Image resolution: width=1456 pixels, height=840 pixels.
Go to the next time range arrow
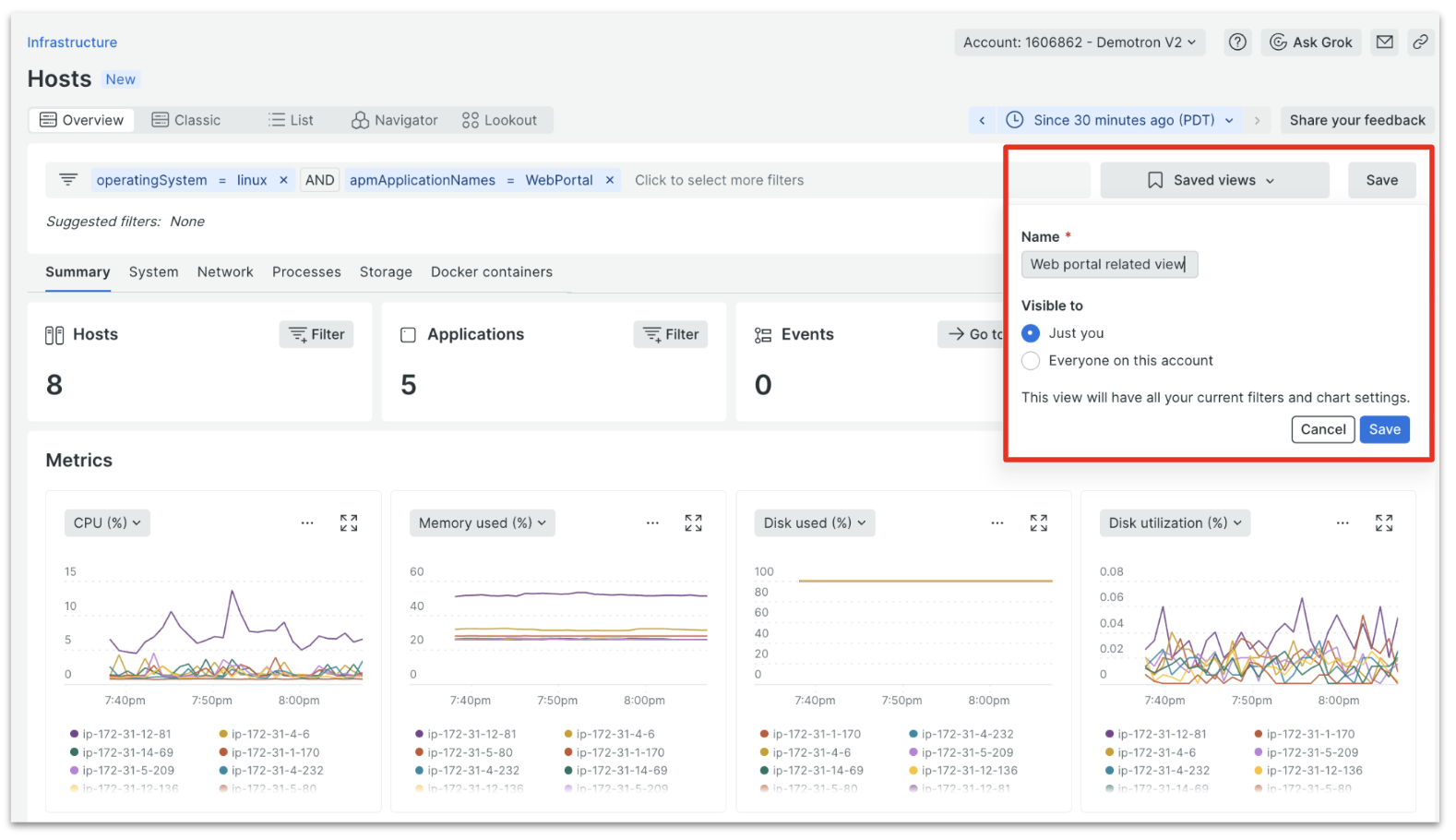tap(1257, 121)
